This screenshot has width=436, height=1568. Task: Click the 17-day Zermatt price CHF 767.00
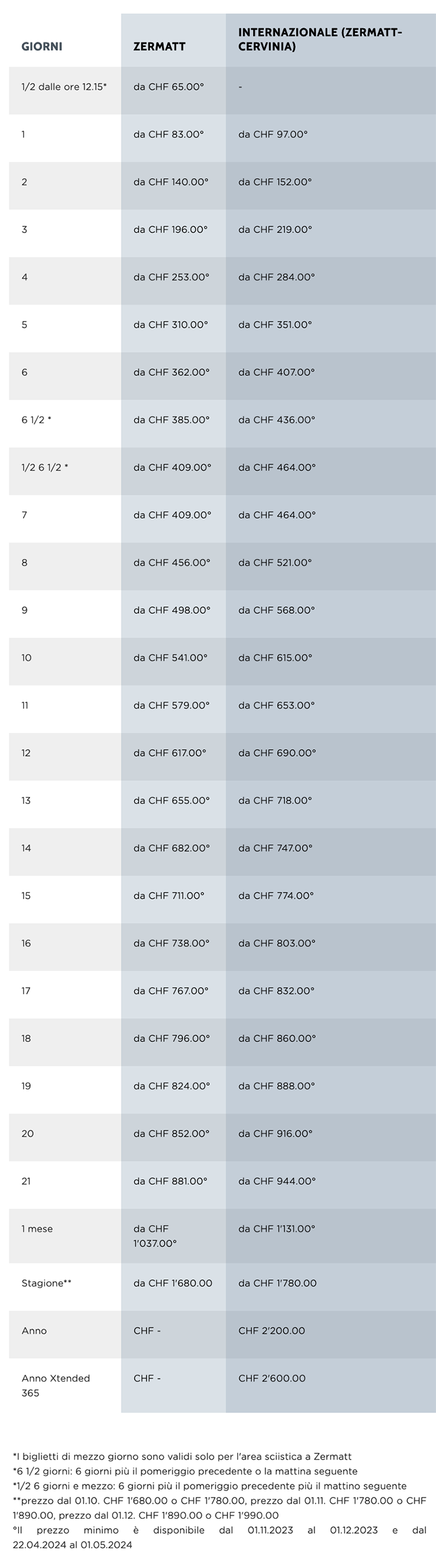pos(171,991)
